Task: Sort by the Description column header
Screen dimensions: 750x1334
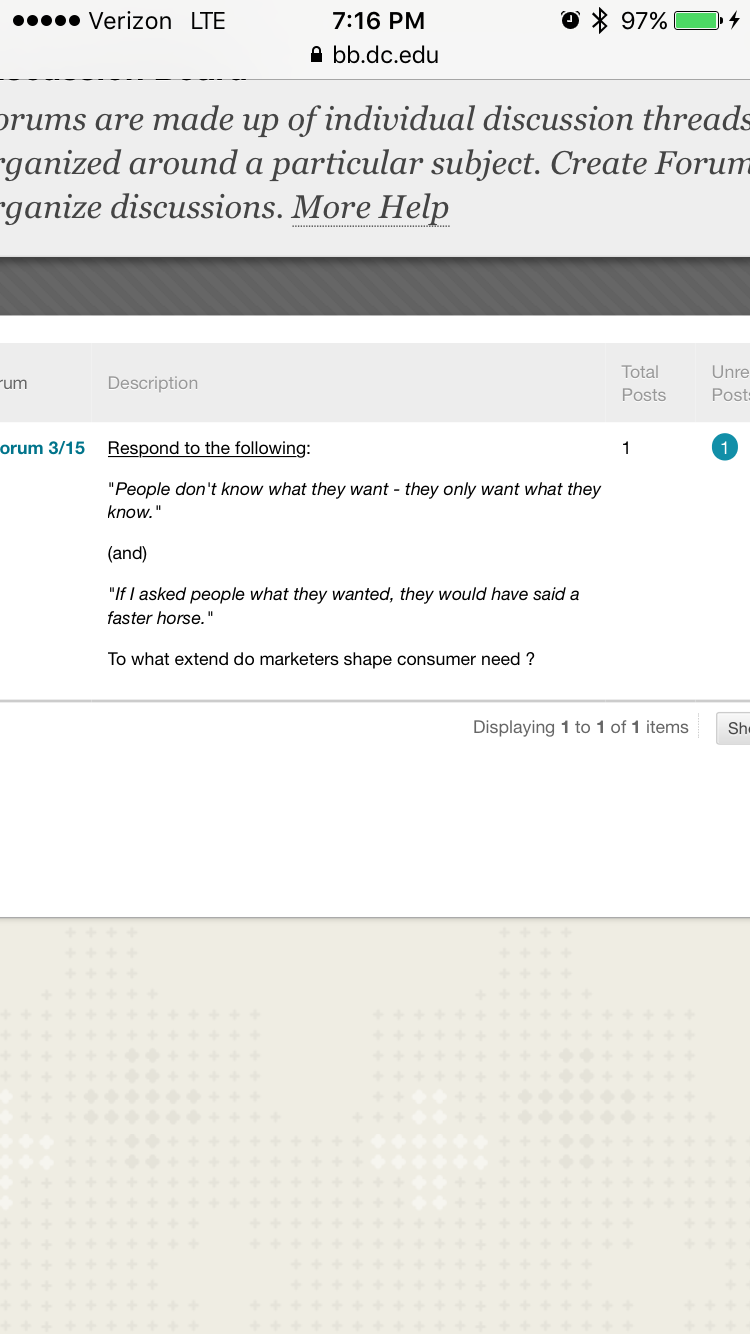Action: [153, 383]
